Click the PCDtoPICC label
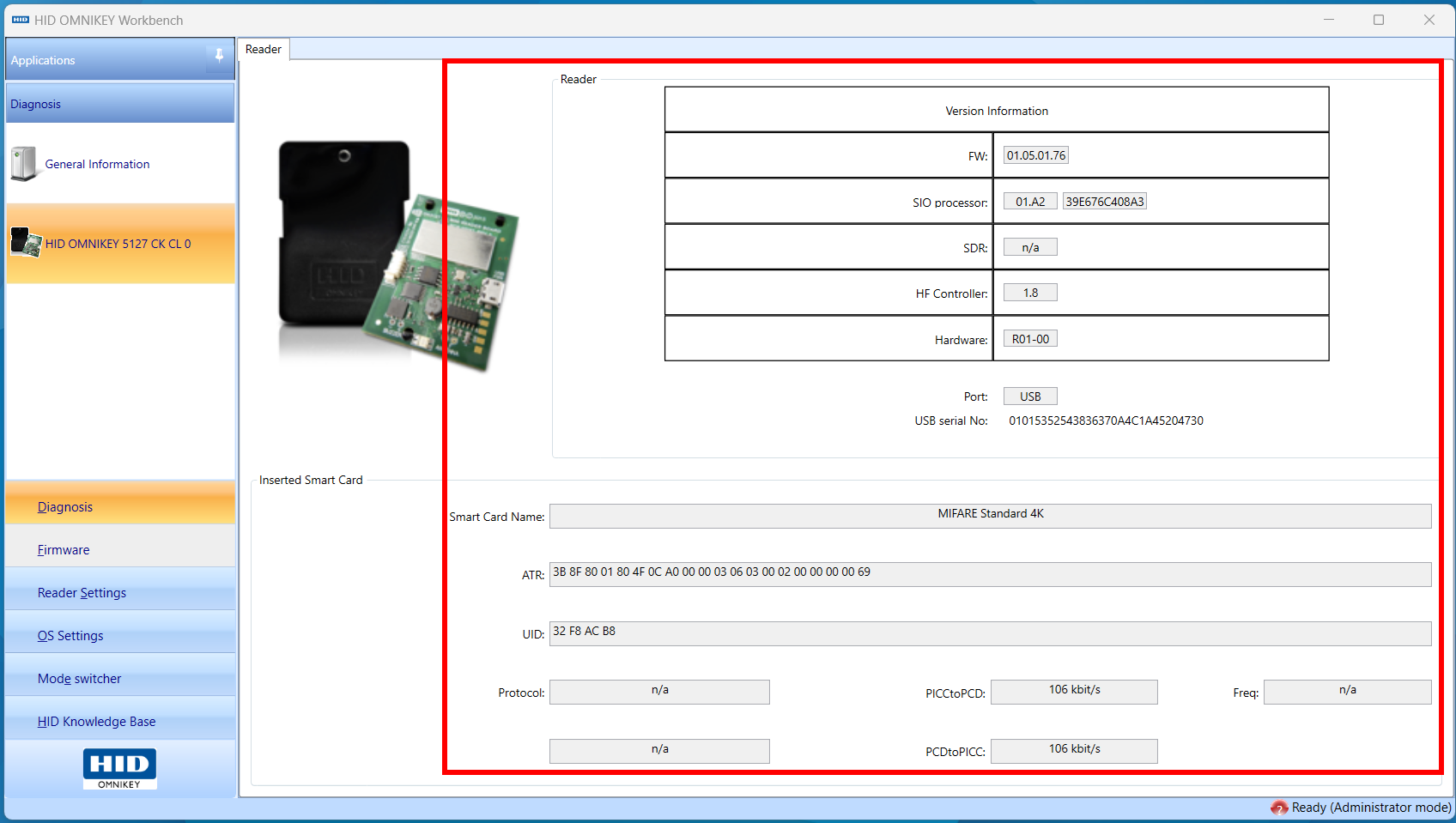Viewport: 1456px width, 823px height. tap(955, 752)
